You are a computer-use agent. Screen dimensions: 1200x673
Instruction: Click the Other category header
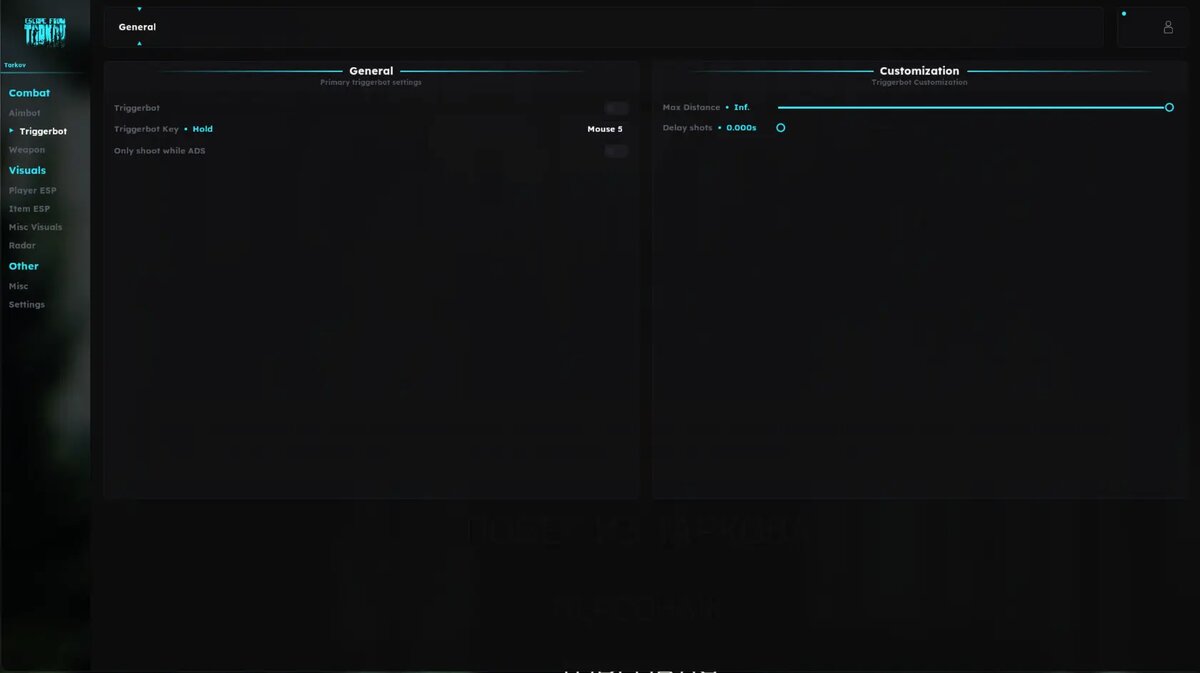pyautogui.click(x=24, y=266)
